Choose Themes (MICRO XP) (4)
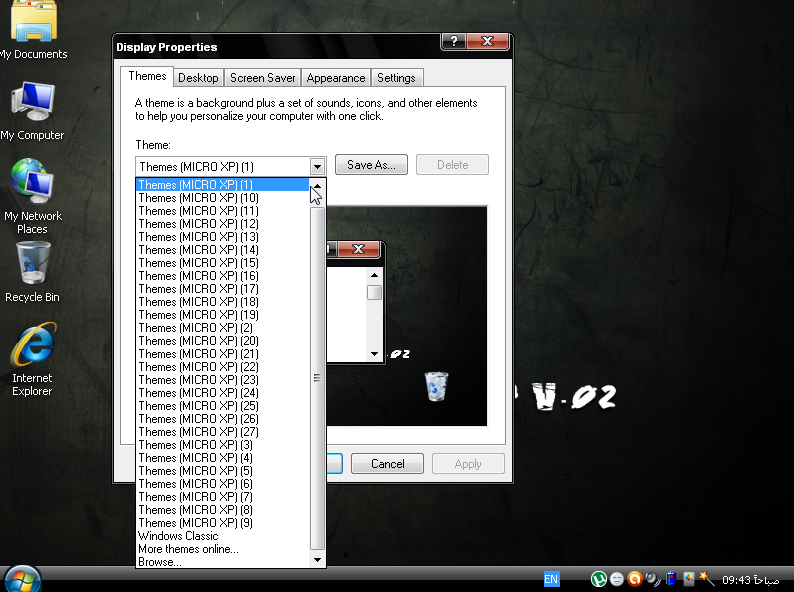Viewport: 794px width, 592px height. coord(223,457)
